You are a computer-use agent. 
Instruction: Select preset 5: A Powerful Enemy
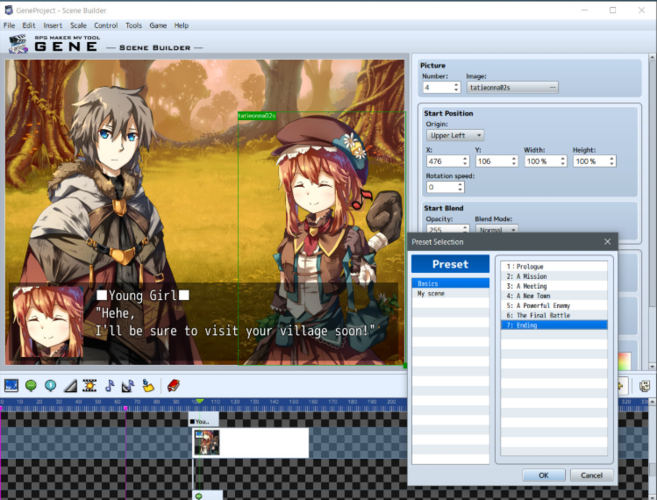[x=554, y=306]
